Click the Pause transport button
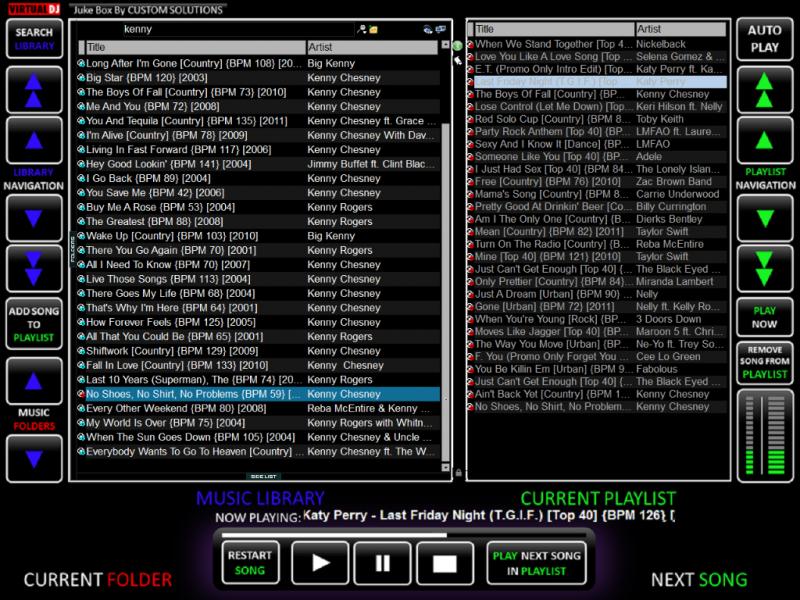800x600 pixels. pos(382,563)
